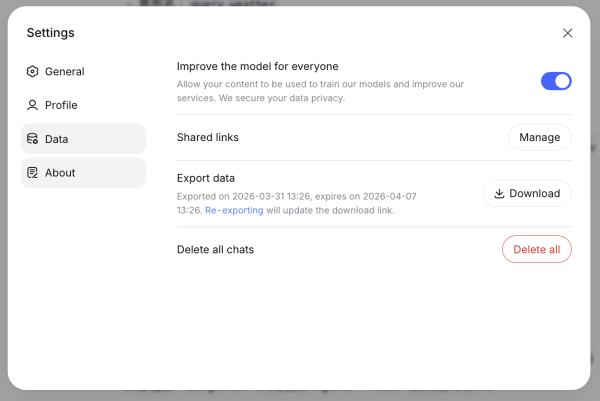The image size is (600, 401).
Task: Click the About info icon
Action: coord(33,173)
